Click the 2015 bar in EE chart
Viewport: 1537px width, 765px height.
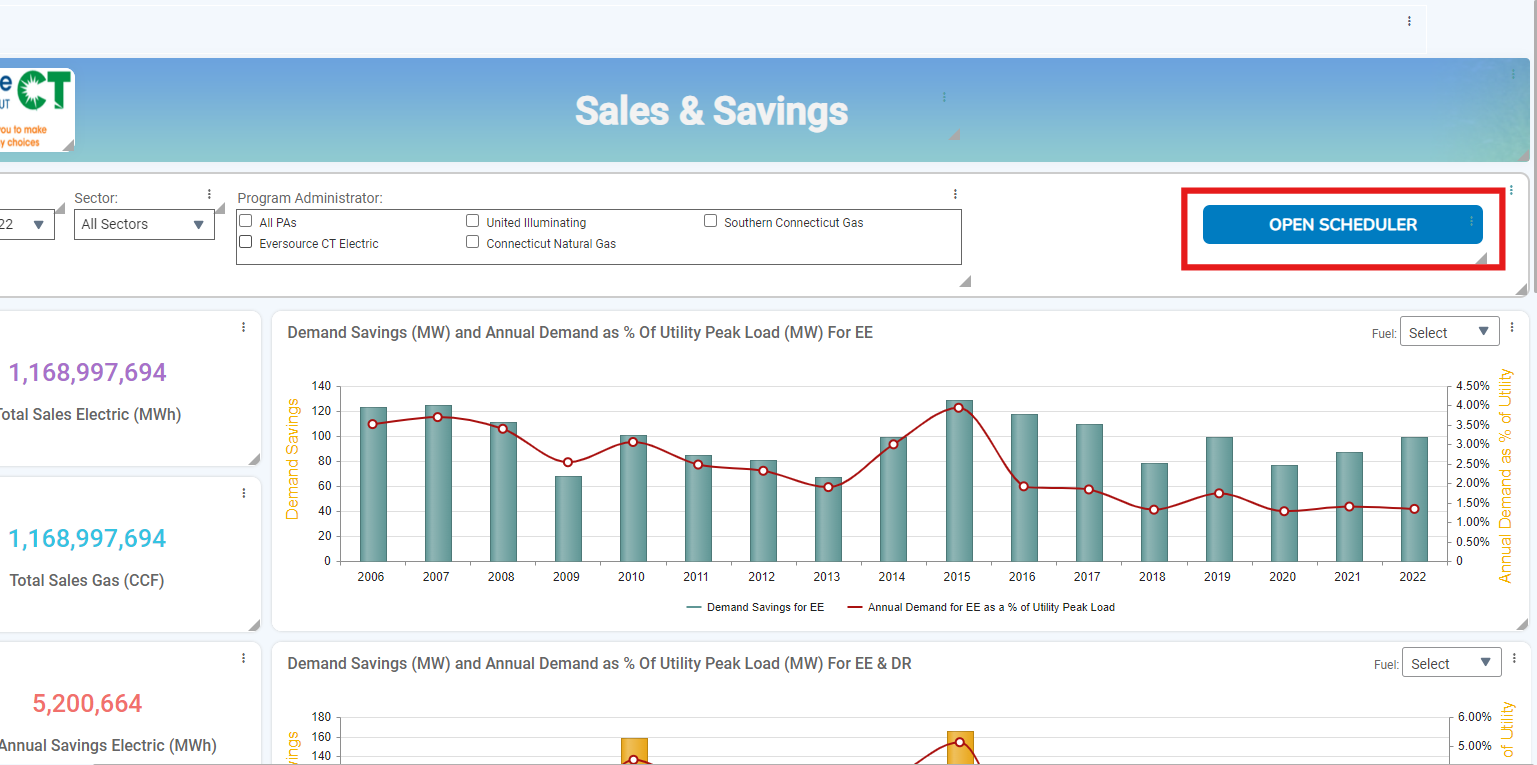coord(959,480)
